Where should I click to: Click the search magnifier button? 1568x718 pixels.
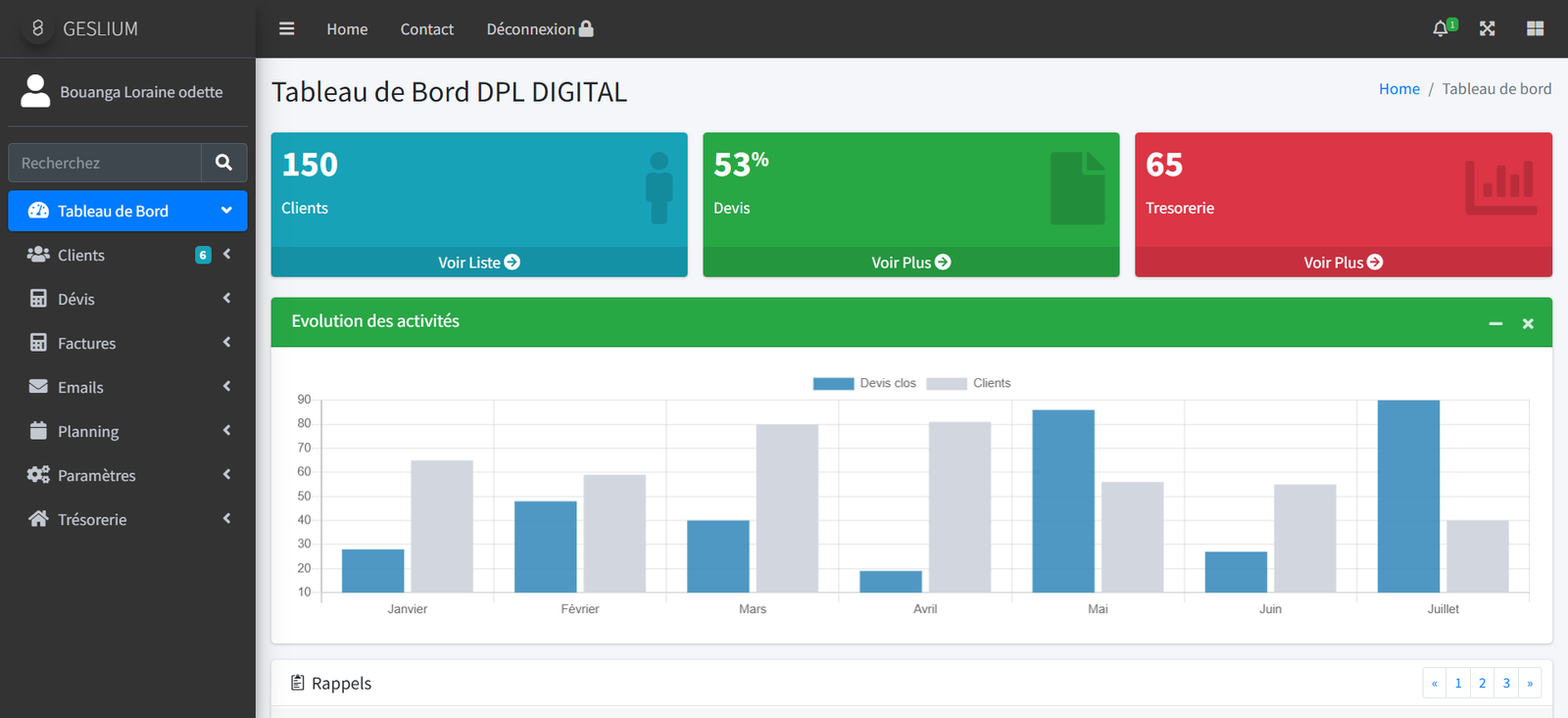coord(223,163)
